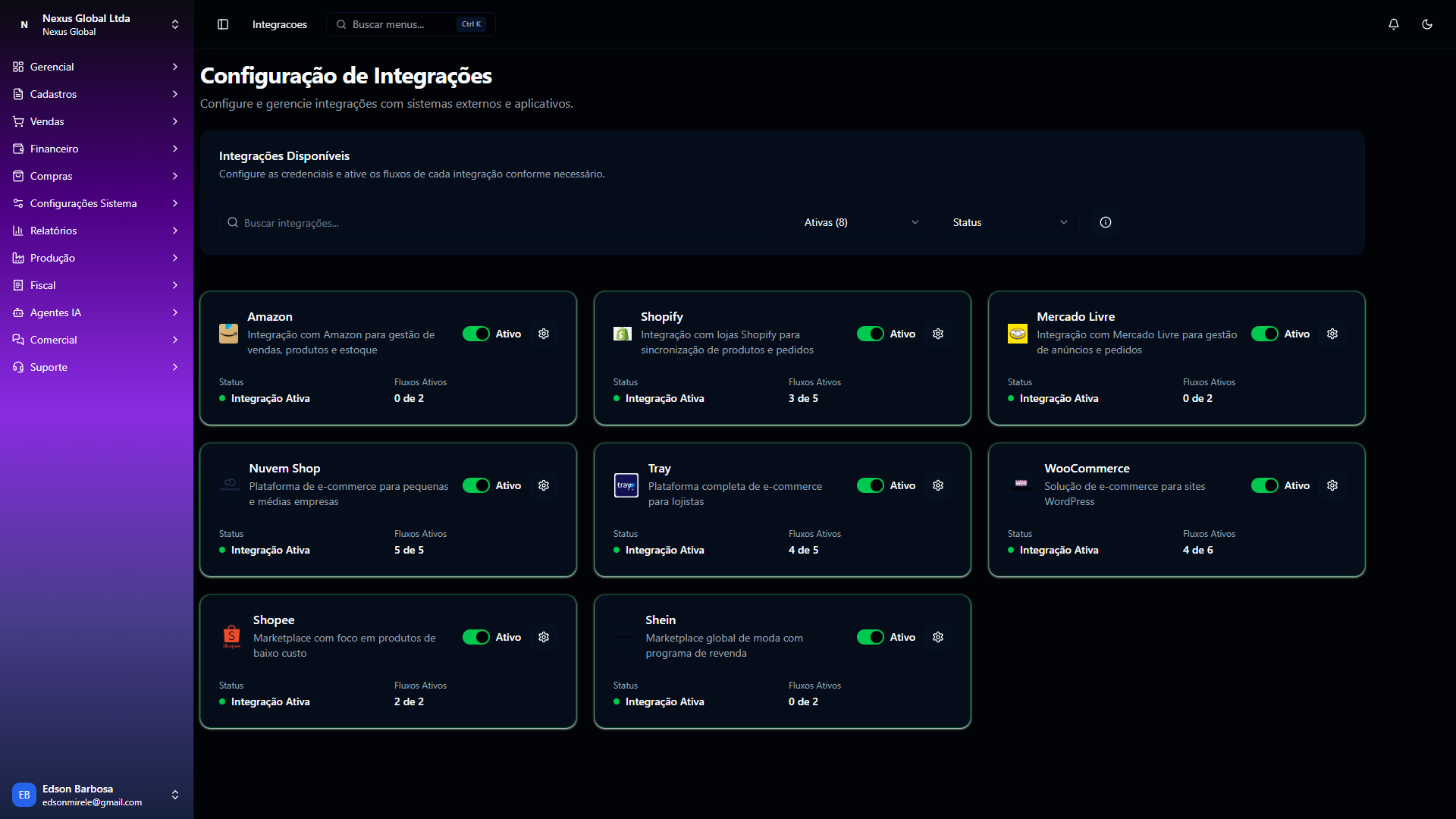Open the Status filter dropdown
The image size is (1456, 819).
(x=1011, y=222)
